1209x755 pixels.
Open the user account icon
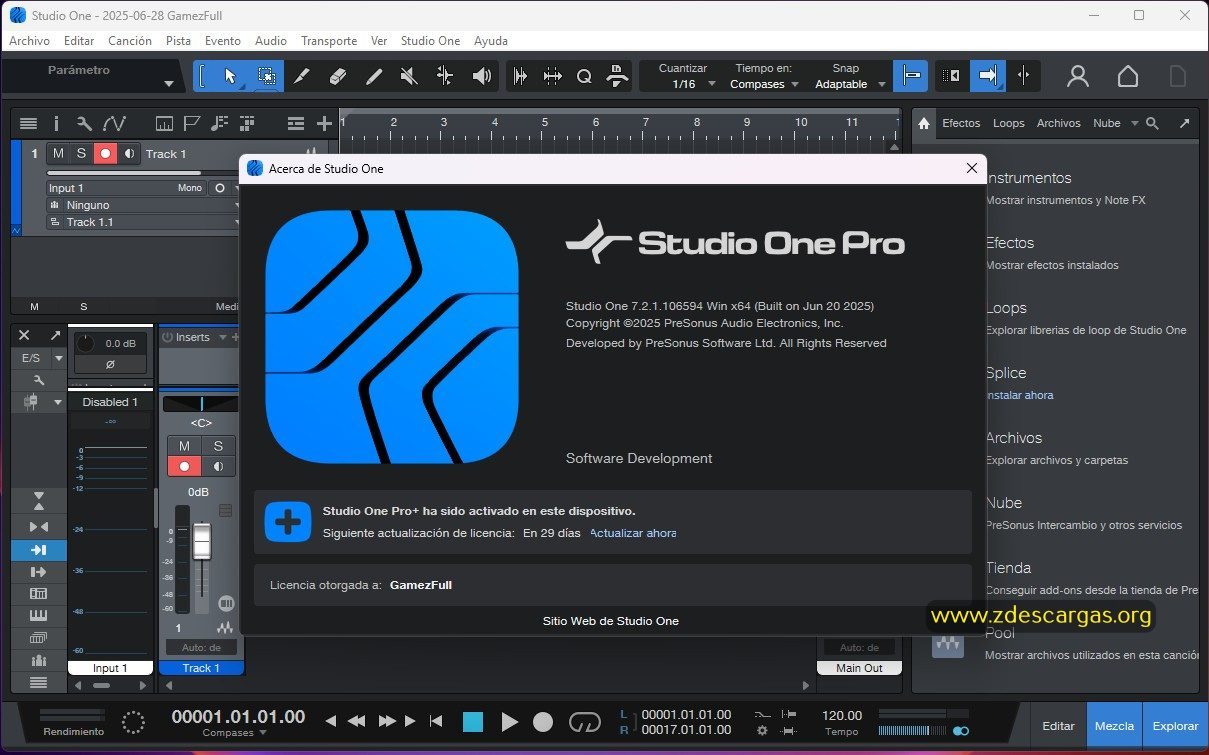pos(1078,76)
